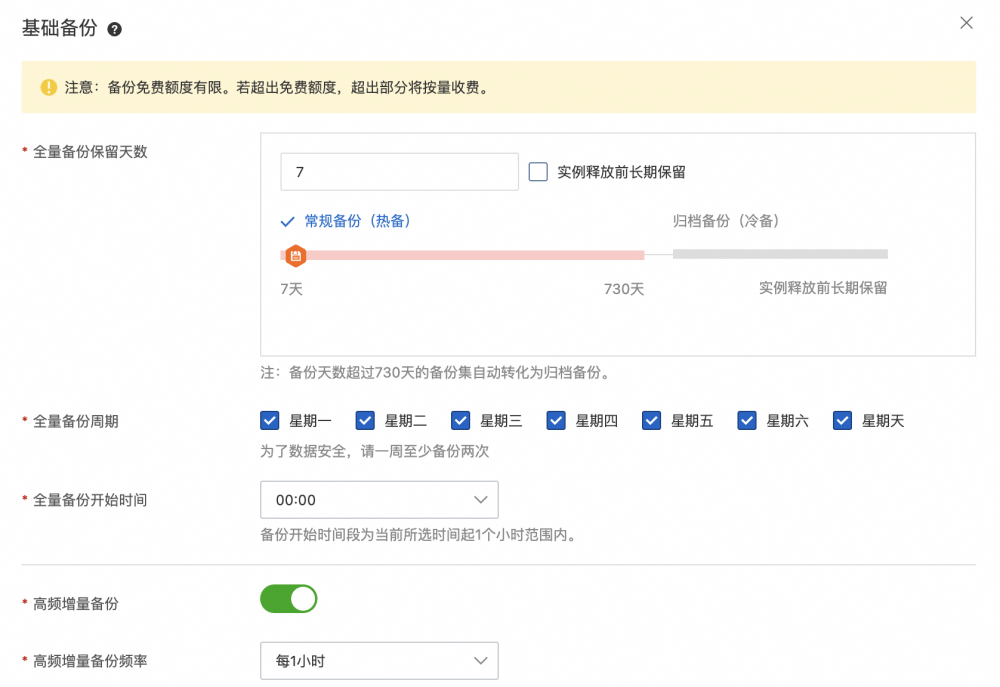Click the pink hot backup slider track
This screenshot has height=687, width=1000.
point(470,255)
